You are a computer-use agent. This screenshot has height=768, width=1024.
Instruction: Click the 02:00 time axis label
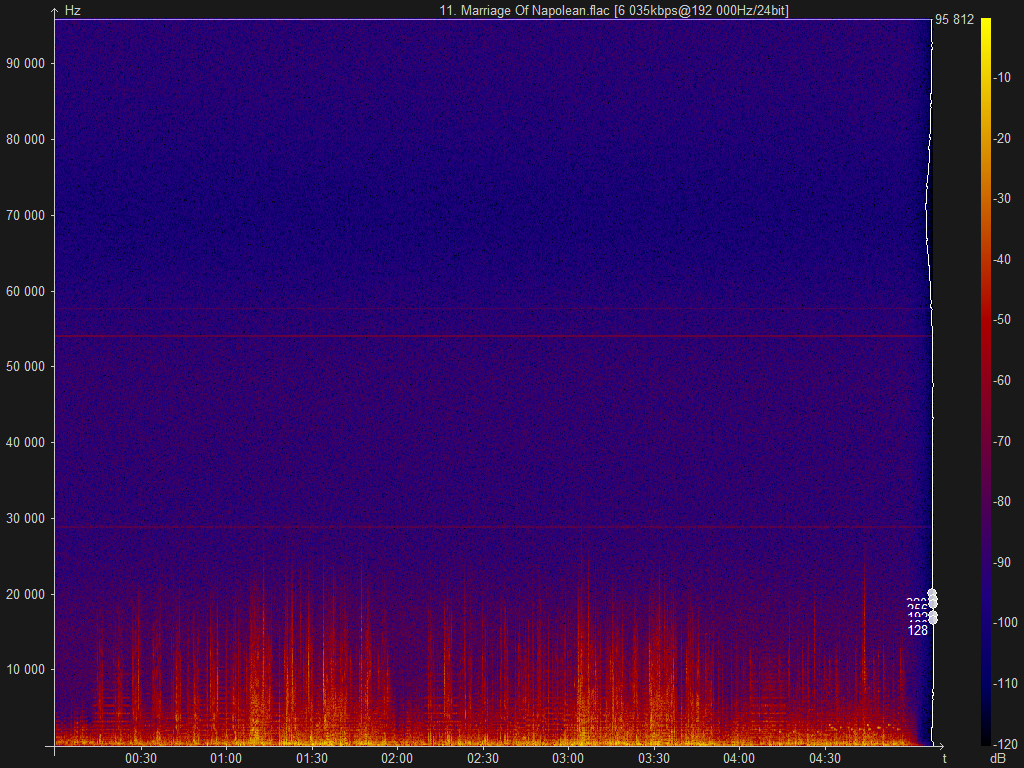(397, 758)
